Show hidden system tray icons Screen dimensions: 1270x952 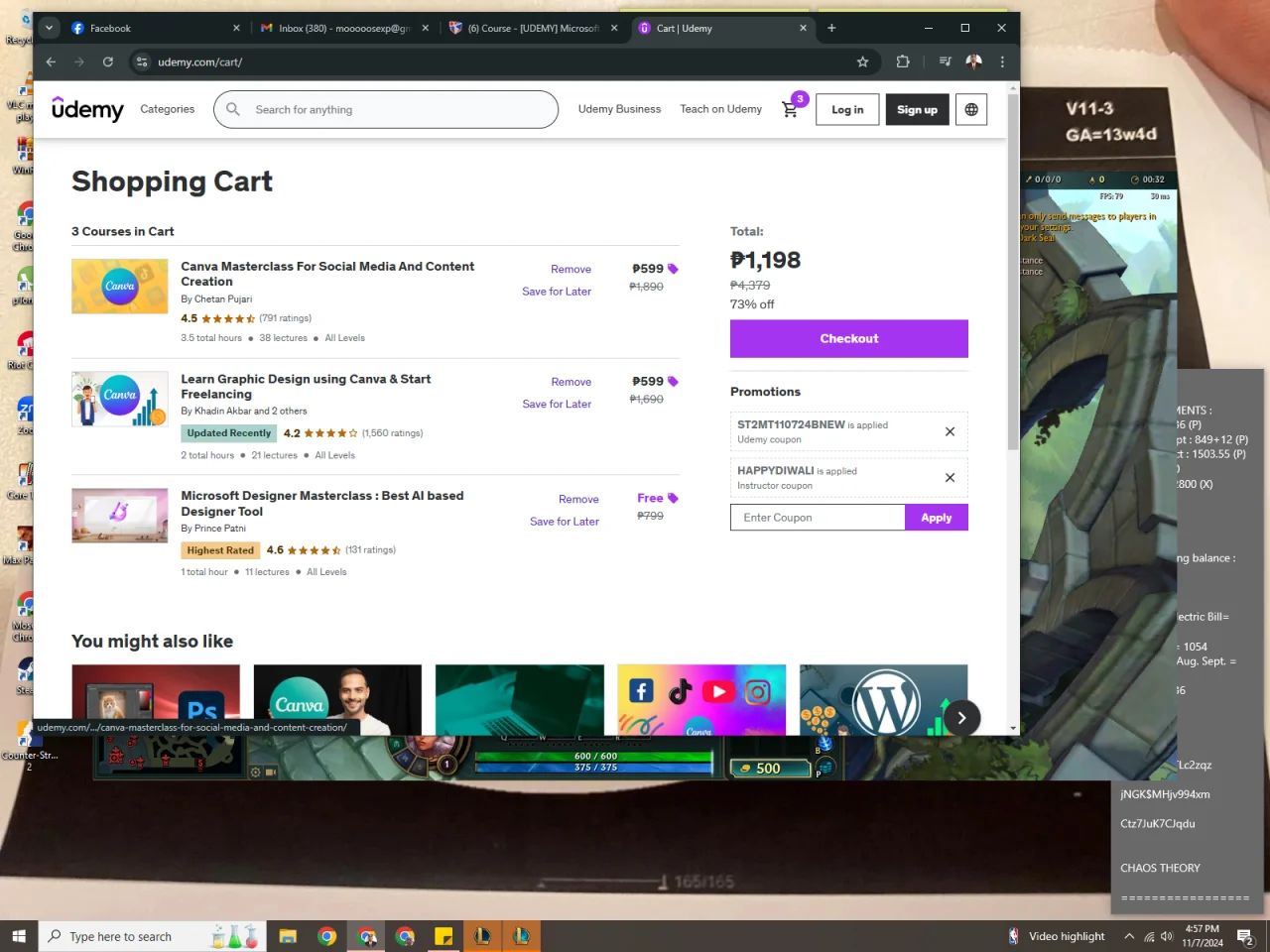(1129, 936)
